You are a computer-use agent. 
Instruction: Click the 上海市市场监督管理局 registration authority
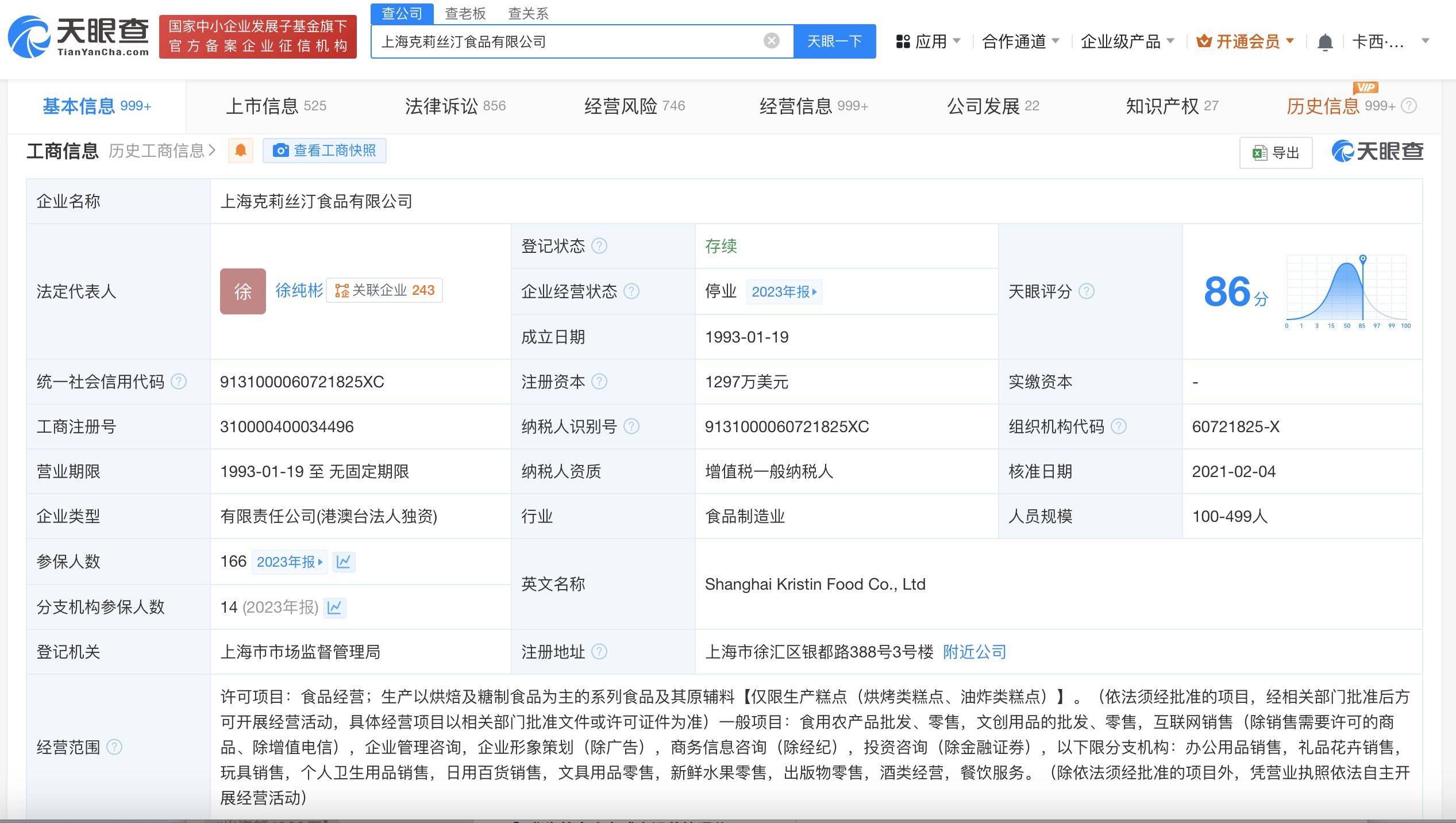point(300,652)
